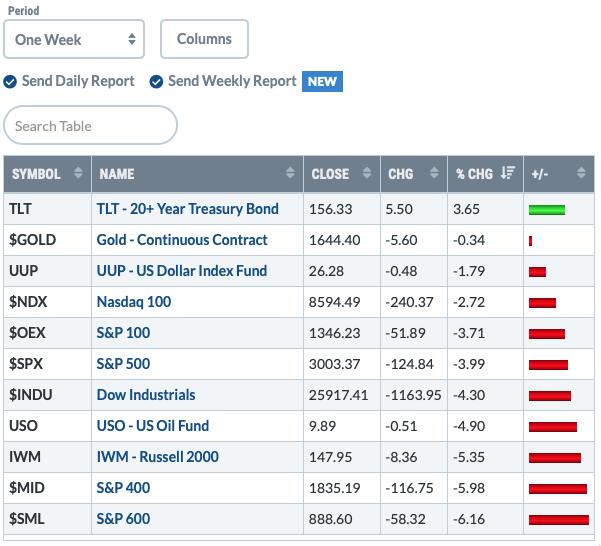Image resolution: width=601 pixels, height=546 pixels.
Task: Click the long red bar in $SML row
Action: pos(559,520)
